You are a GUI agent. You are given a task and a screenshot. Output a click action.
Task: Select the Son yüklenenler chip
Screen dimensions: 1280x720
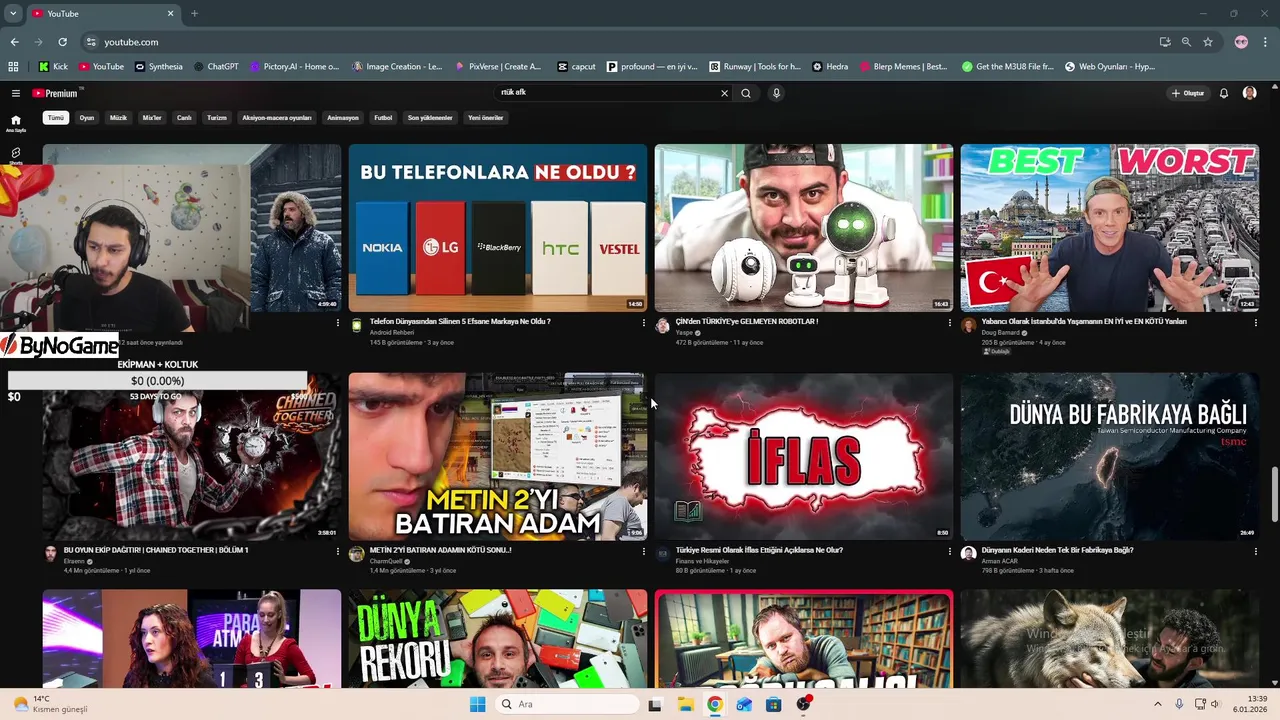tap(430, 118)
